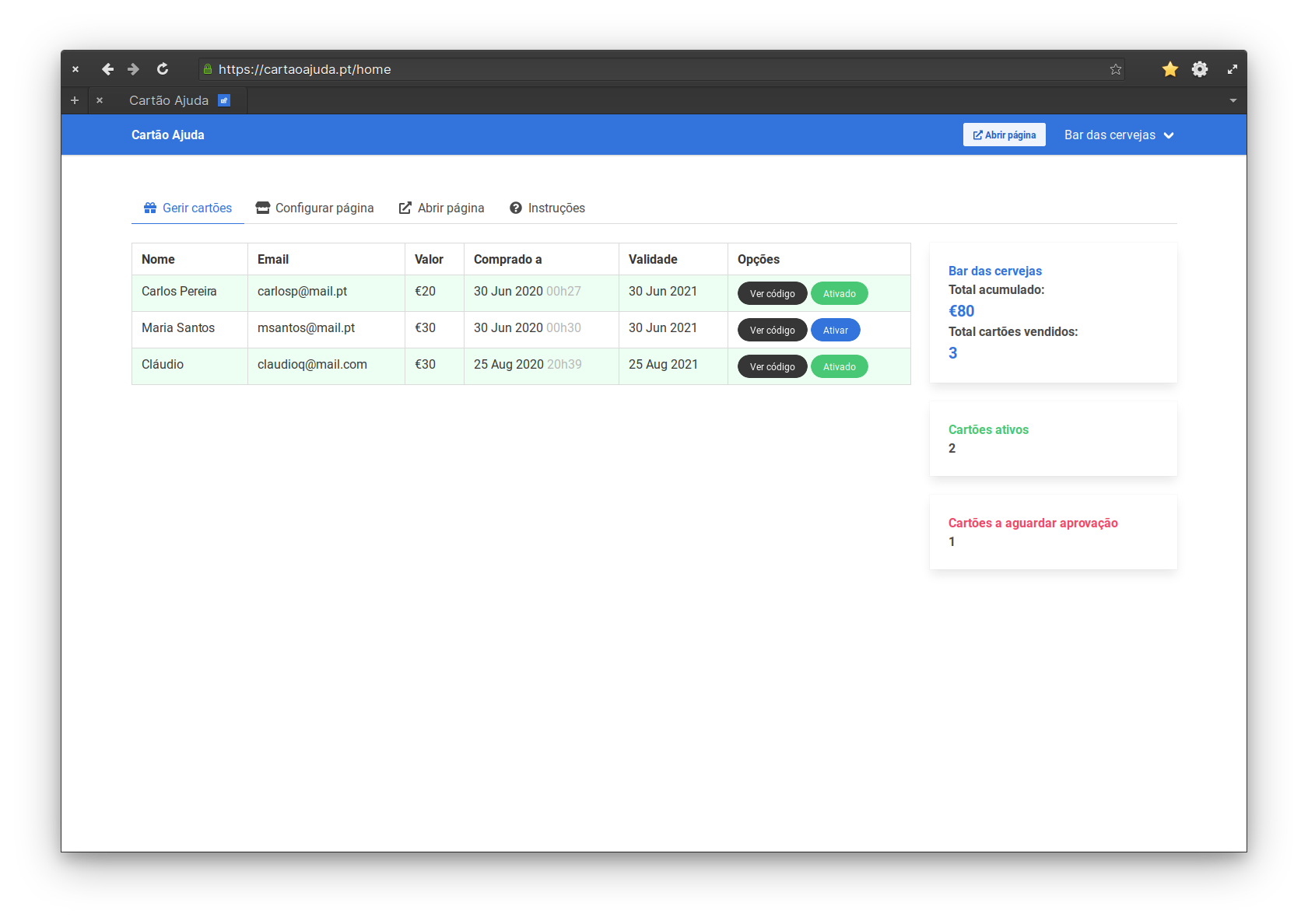
Task: Open the Instruções tab
Action: [x=548, y=208]
